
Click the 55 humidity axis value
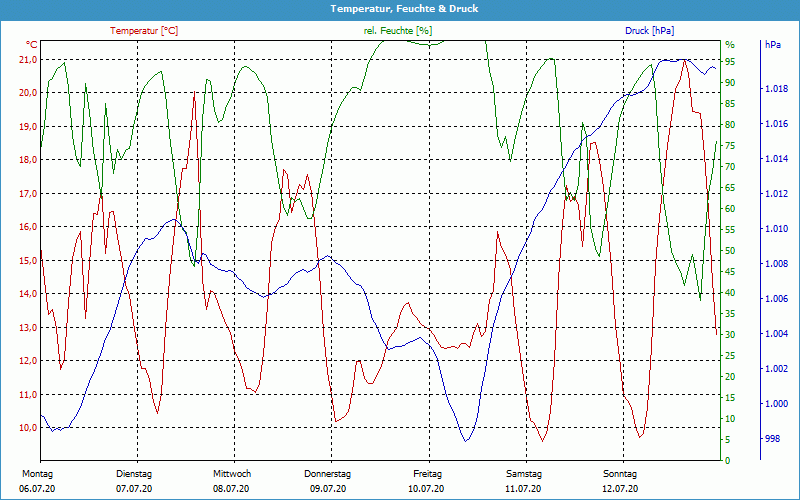(730, 230)
